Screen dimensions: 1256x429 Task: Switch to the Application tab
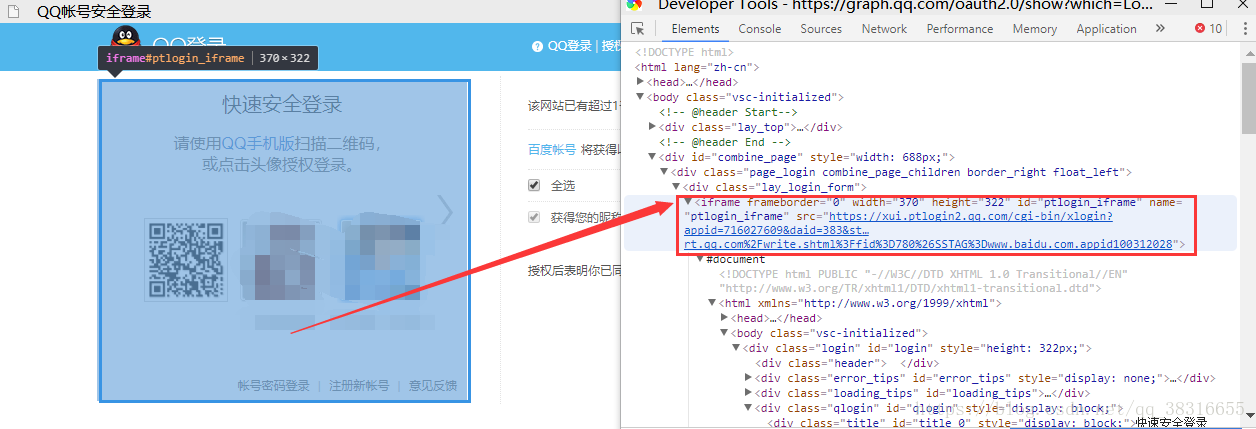tap(1106, 29)
